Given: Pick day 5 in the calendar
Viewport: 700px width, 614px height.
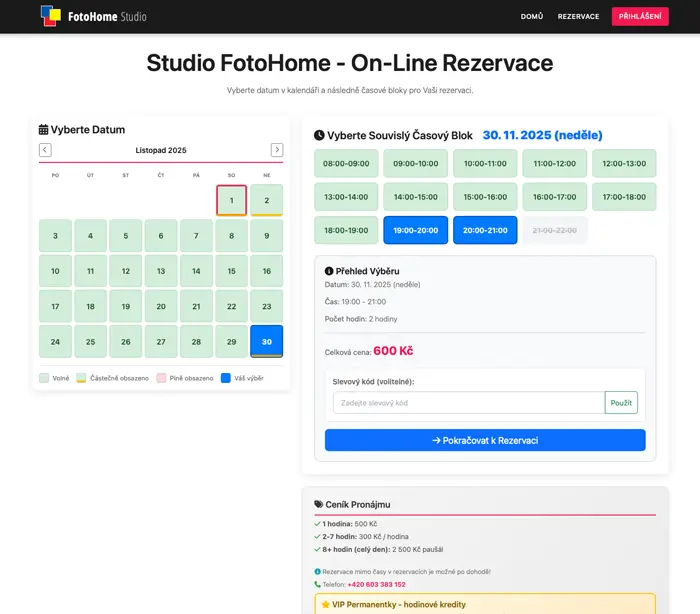Looking at the screenshot, I should (125, 235).
